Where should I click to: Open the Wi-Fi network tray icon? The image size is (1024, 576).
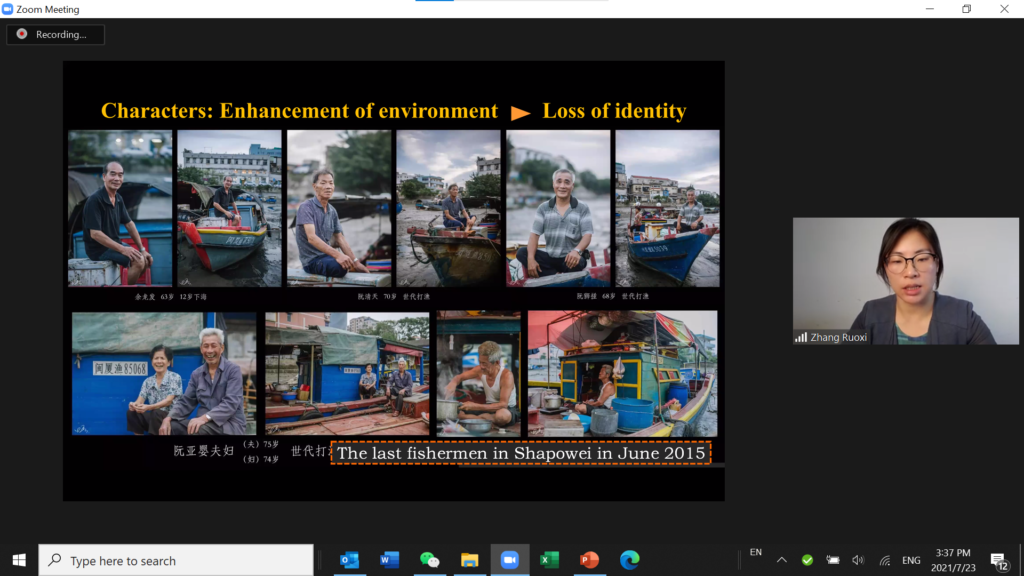click(x=884, y=560)
